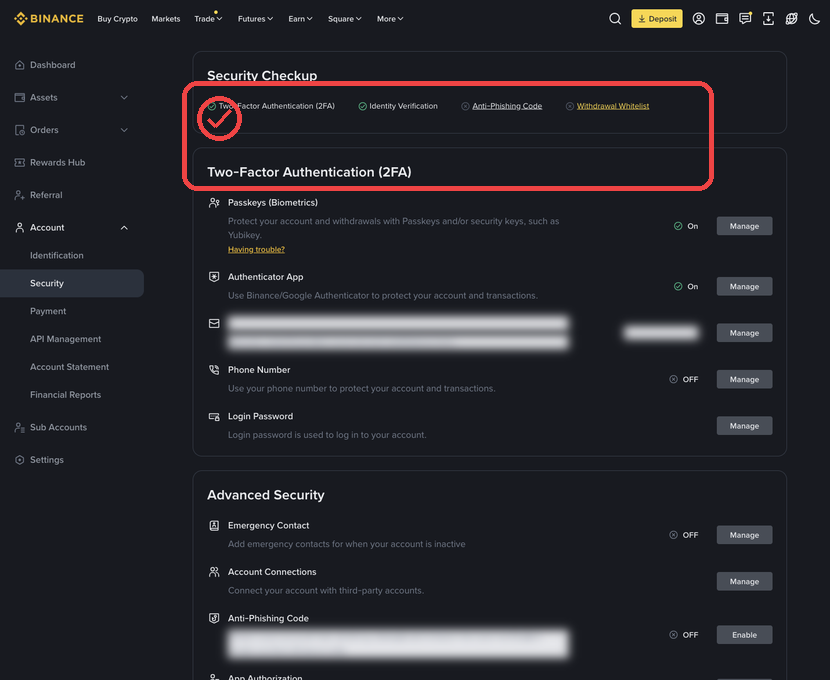Click Anti-Phishing Code OFF status indicator
This screenshot has width=830, height=680.
coord(684,635)
